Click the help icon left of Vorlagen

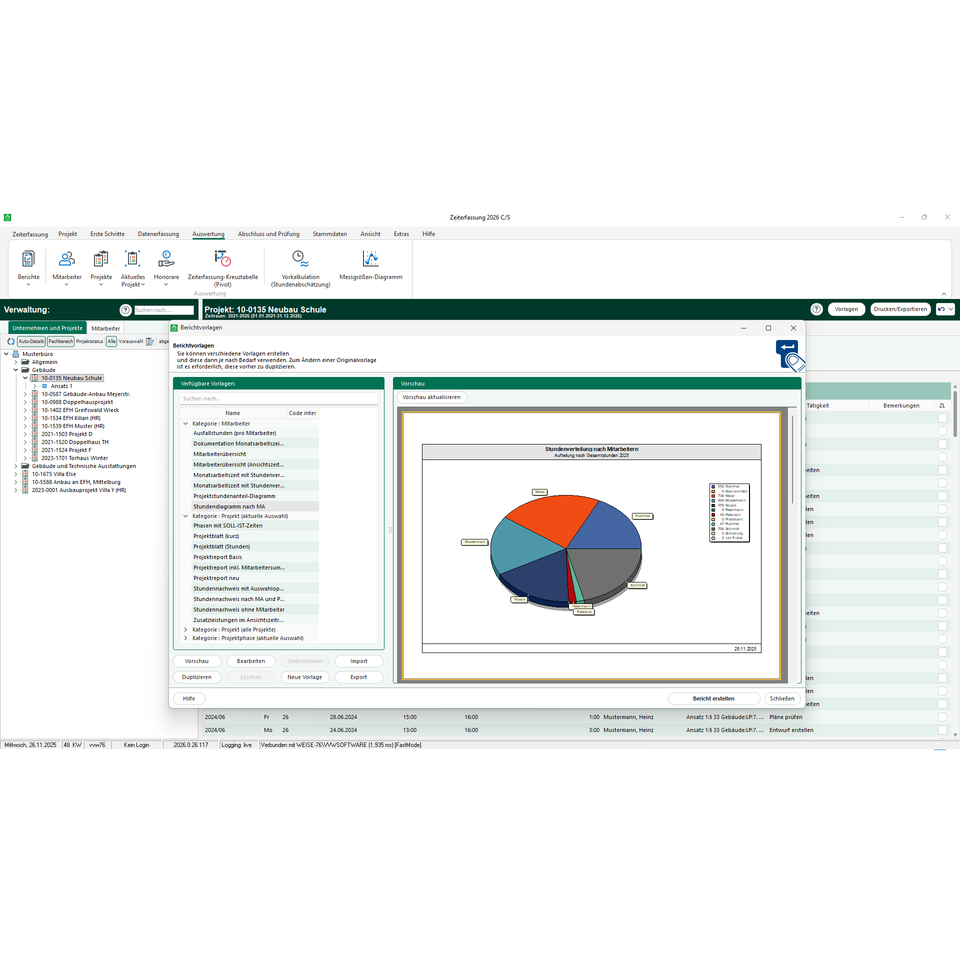pyautogui.click(x=816, y=309)
